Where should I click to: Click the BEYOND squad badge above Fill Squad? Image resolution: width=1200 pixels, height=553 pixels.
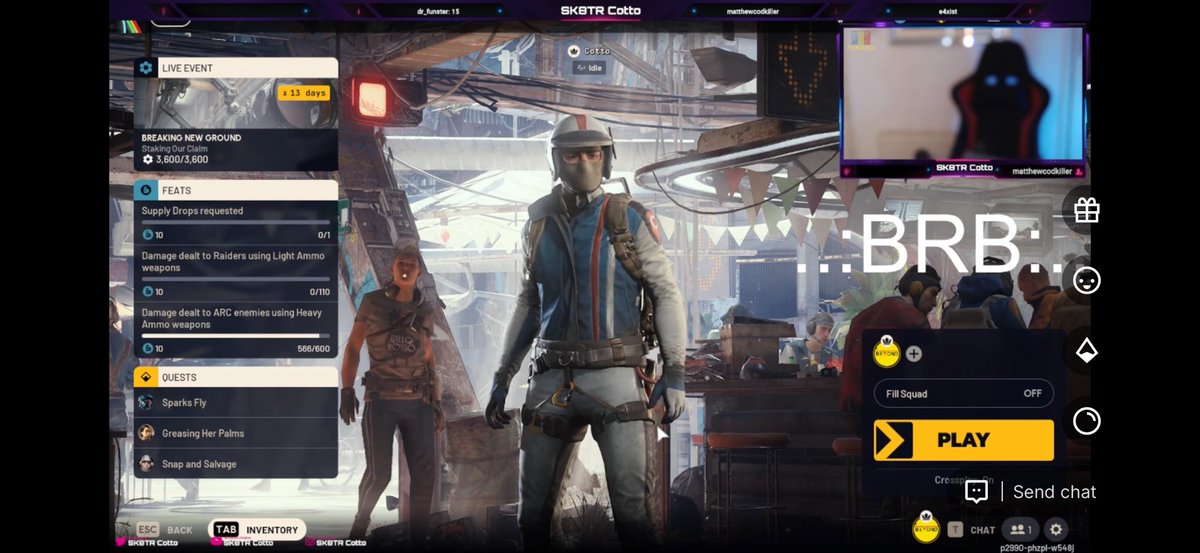(x=887, y=353)
